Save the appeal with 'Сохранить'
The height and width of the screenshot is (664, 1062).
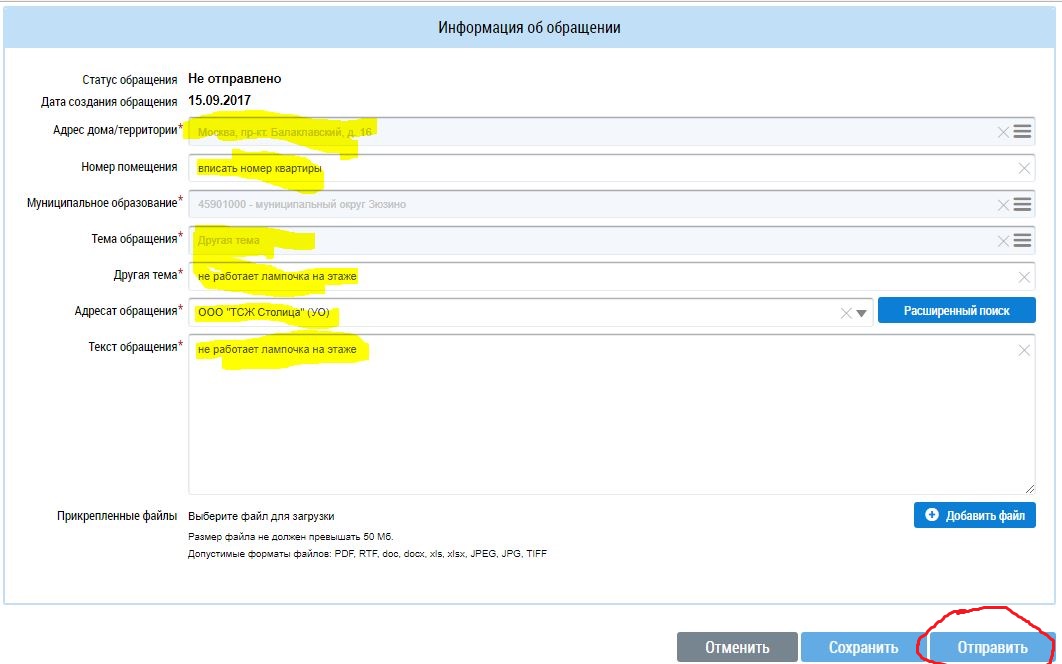pyautogui.click(x=862, y=647)
